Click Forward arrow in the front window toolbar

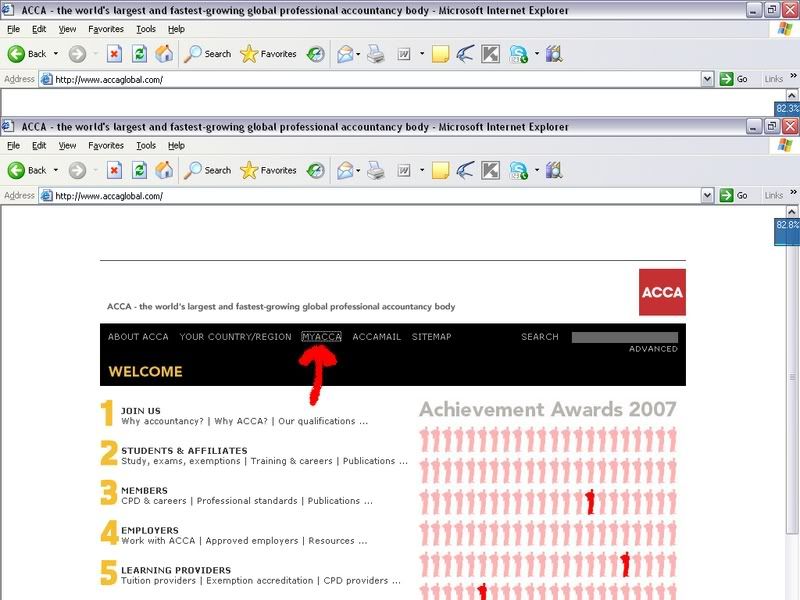point(78,170)
